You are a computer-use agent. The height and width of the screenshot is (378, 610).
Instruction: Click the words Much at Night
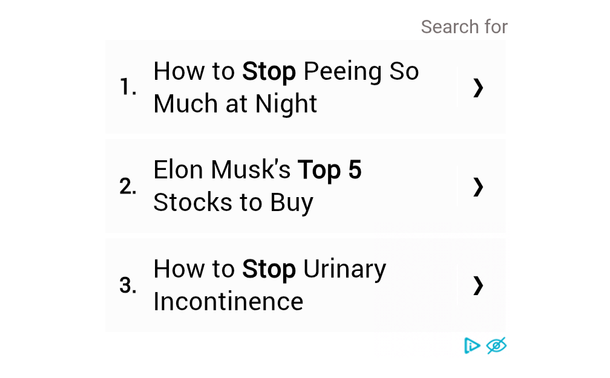[235, 104]
